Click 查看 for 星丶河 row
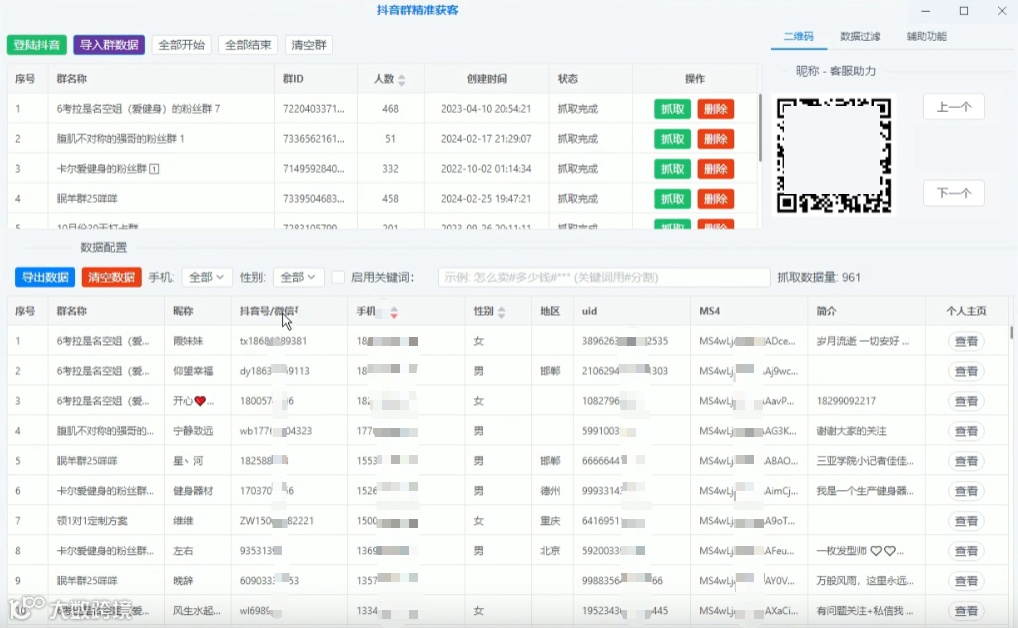This screenshot has width=1018, height=628. [x=966, y=460]
